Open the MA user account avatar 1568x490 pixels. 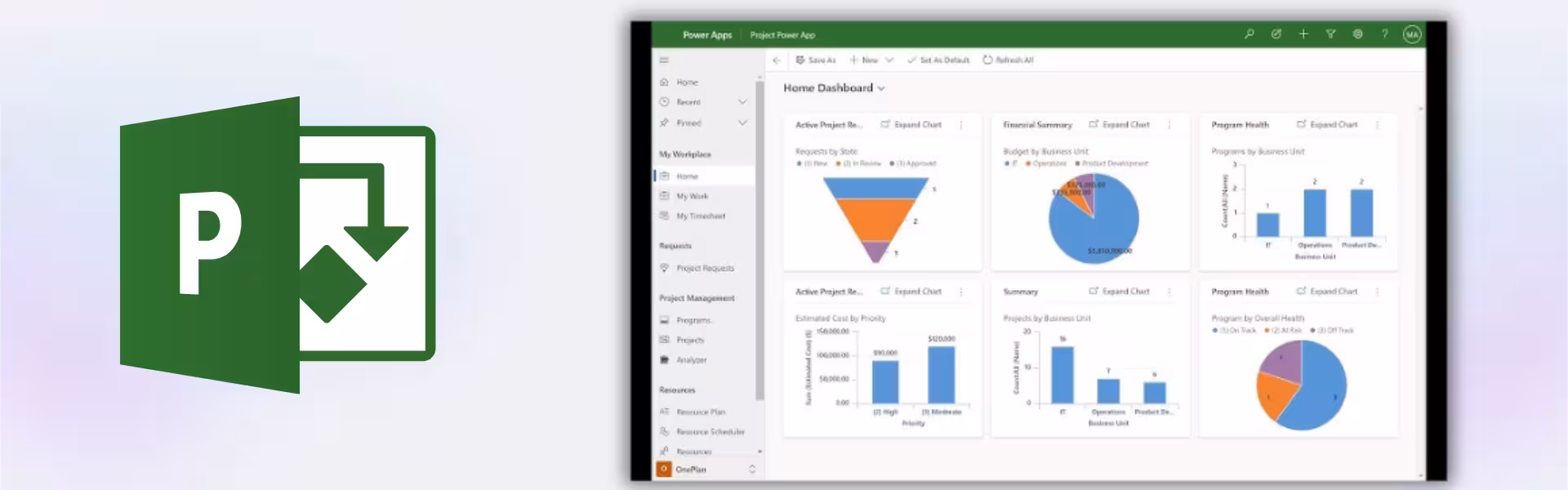(x=1412, y=34)
